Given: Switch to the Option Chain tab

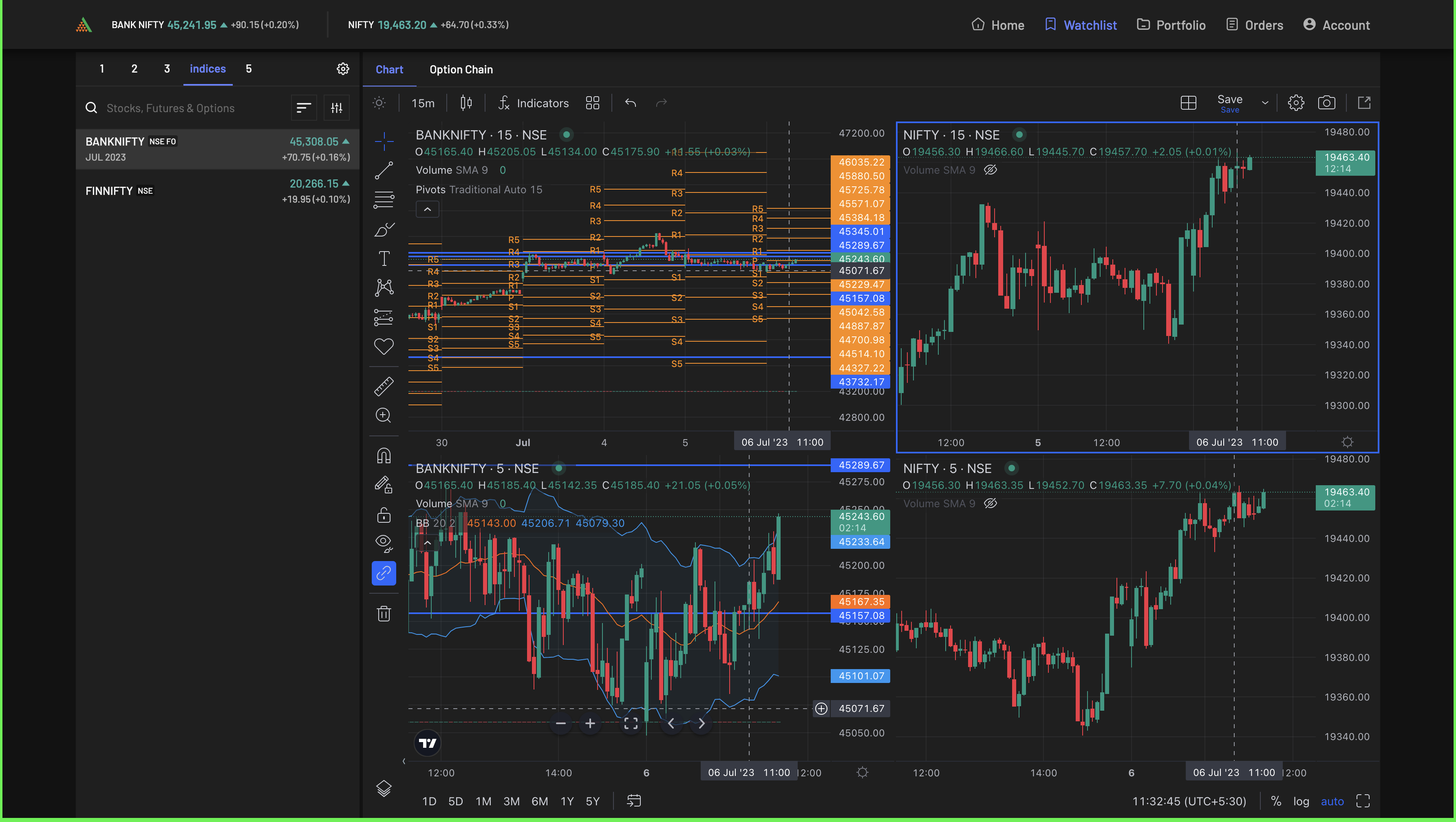Looking at the screenshot, I should pos(461,70).
